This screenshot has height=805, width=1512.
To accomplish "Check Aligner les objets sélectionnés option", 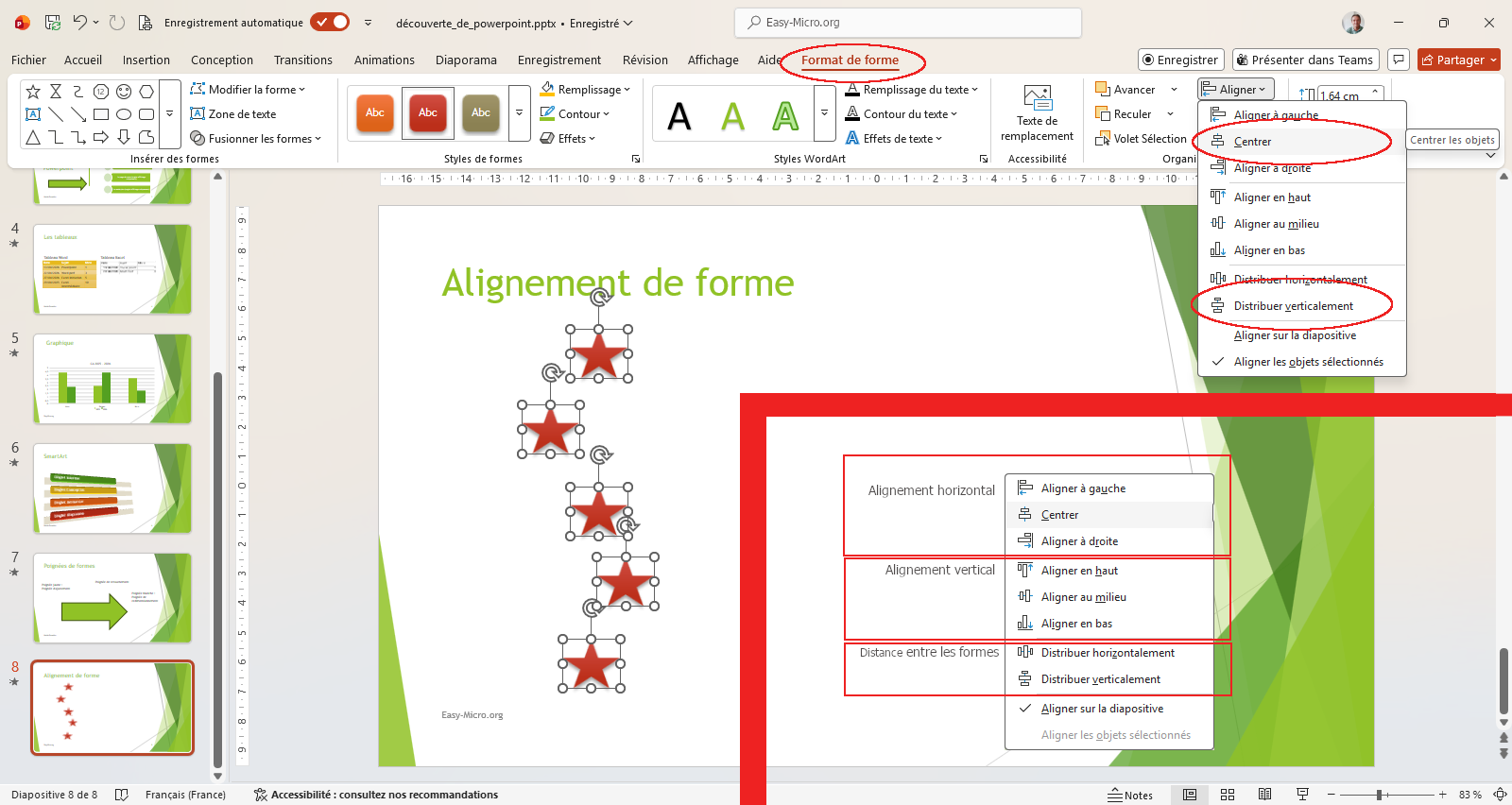I will click(1308, 362).
